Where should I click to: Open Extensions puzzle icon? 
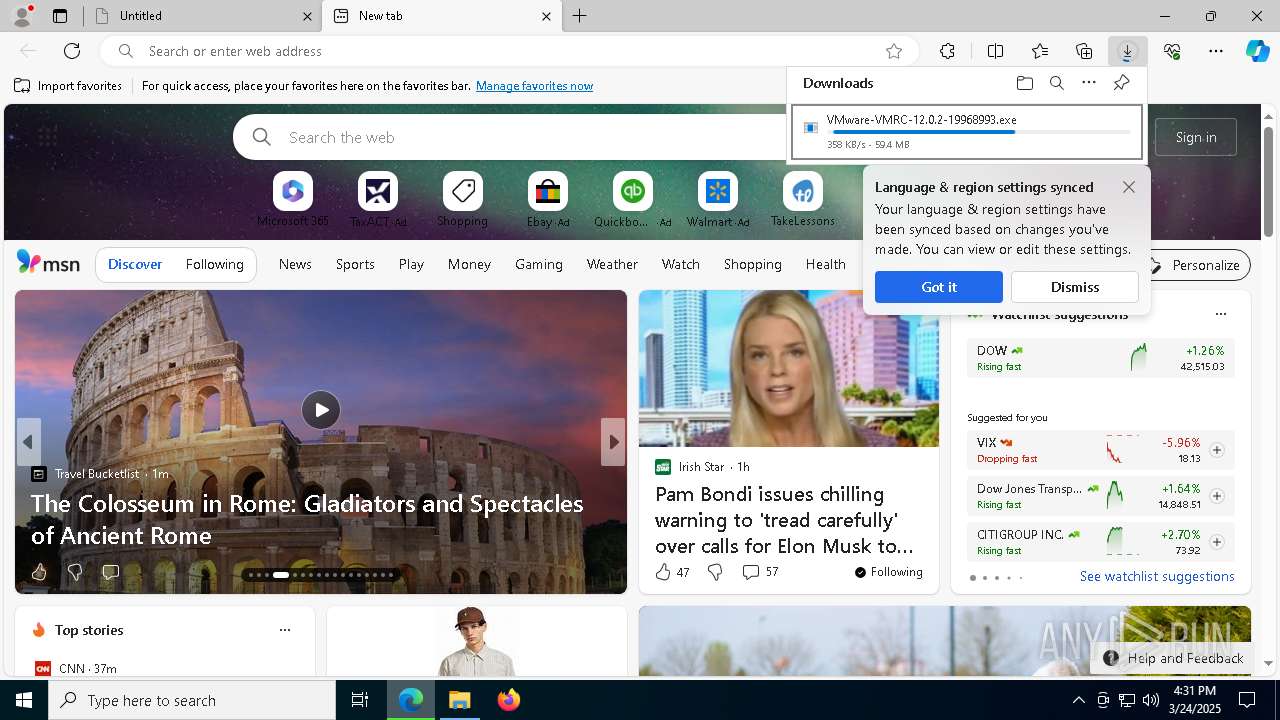click(x=947, y=51)
